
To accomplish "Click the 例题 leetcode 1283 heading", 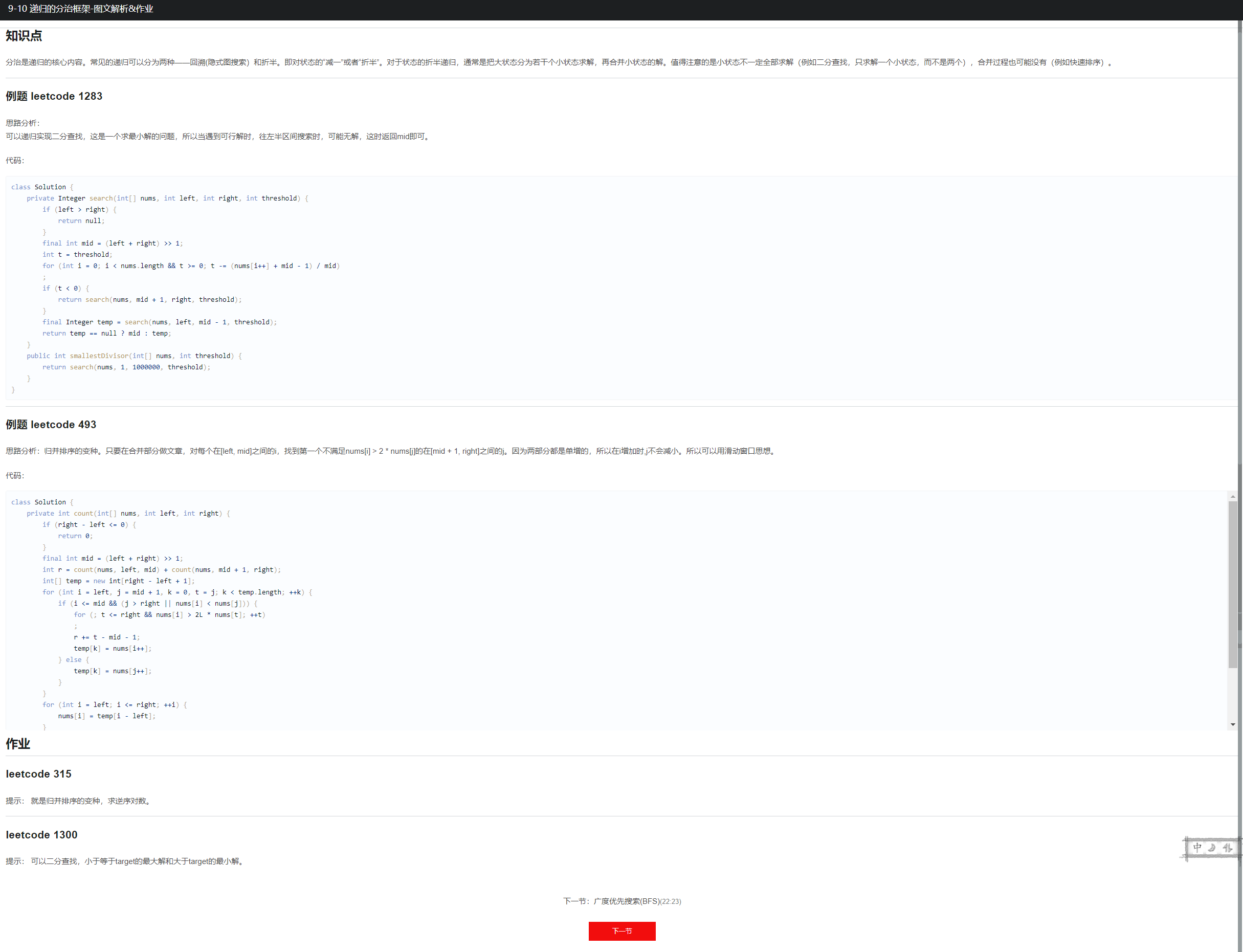I will pos(54,96).
